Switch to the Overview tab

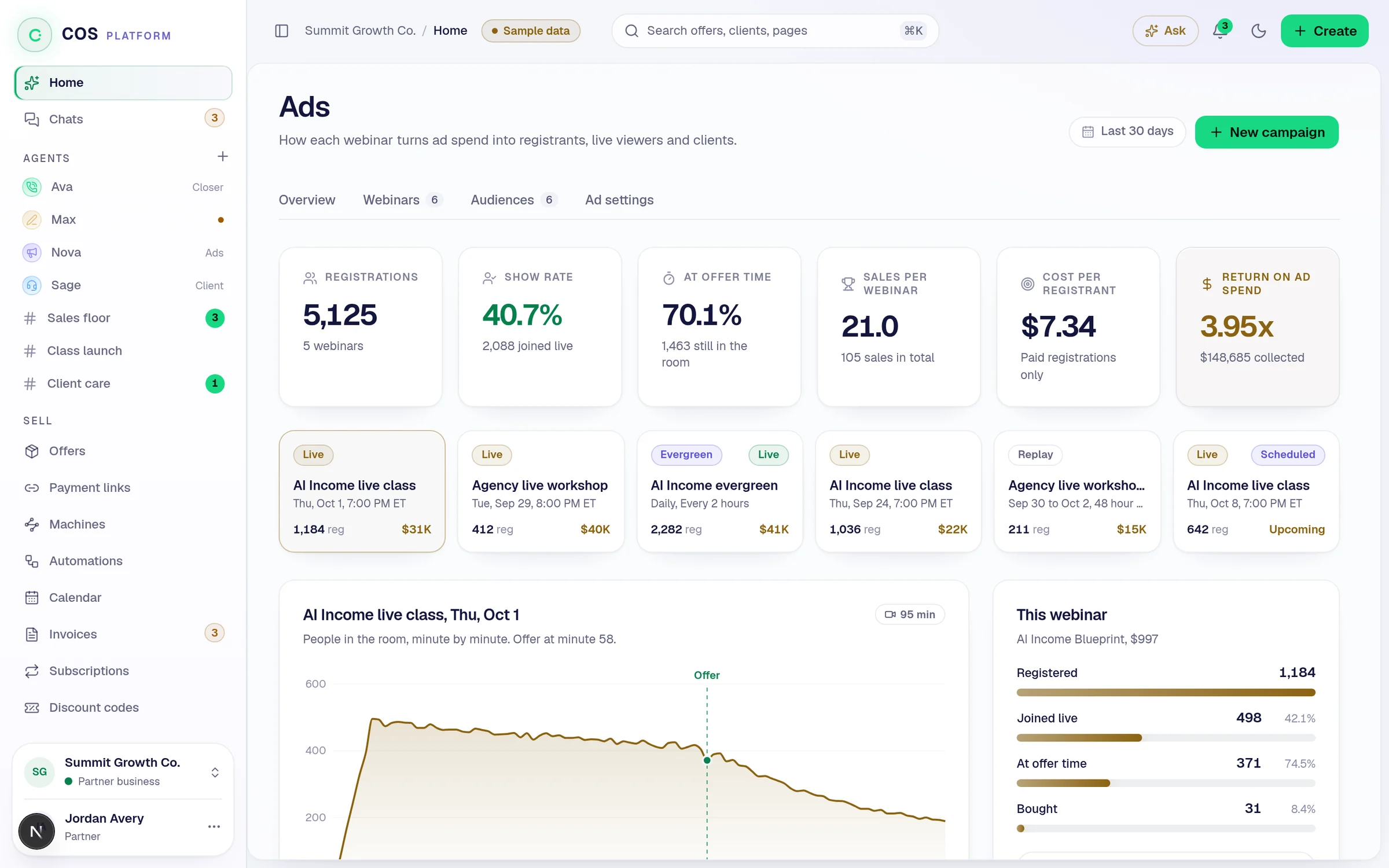(x=307, y=200)
